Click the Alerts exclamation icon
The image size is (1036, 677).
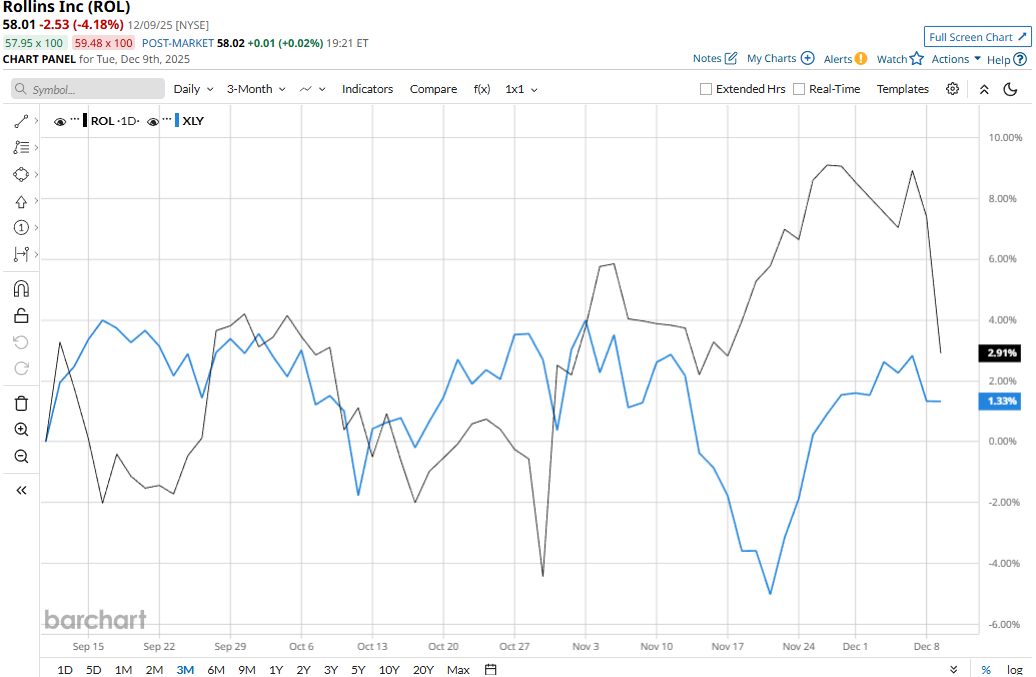click(861, 59)
